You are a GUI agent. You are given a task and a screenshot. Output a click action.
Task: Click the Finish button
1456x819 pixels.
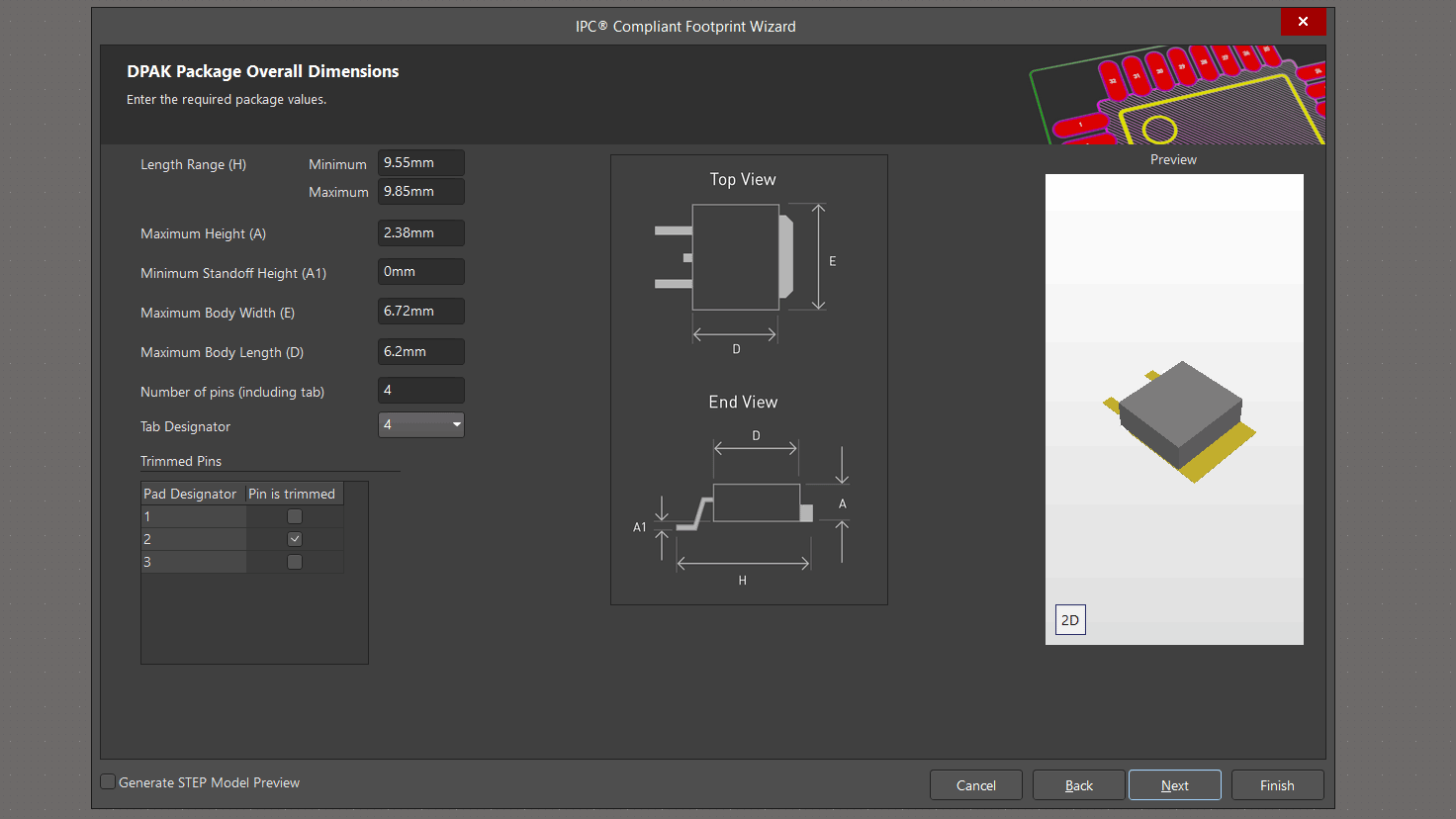click(x=1277, y=785)
